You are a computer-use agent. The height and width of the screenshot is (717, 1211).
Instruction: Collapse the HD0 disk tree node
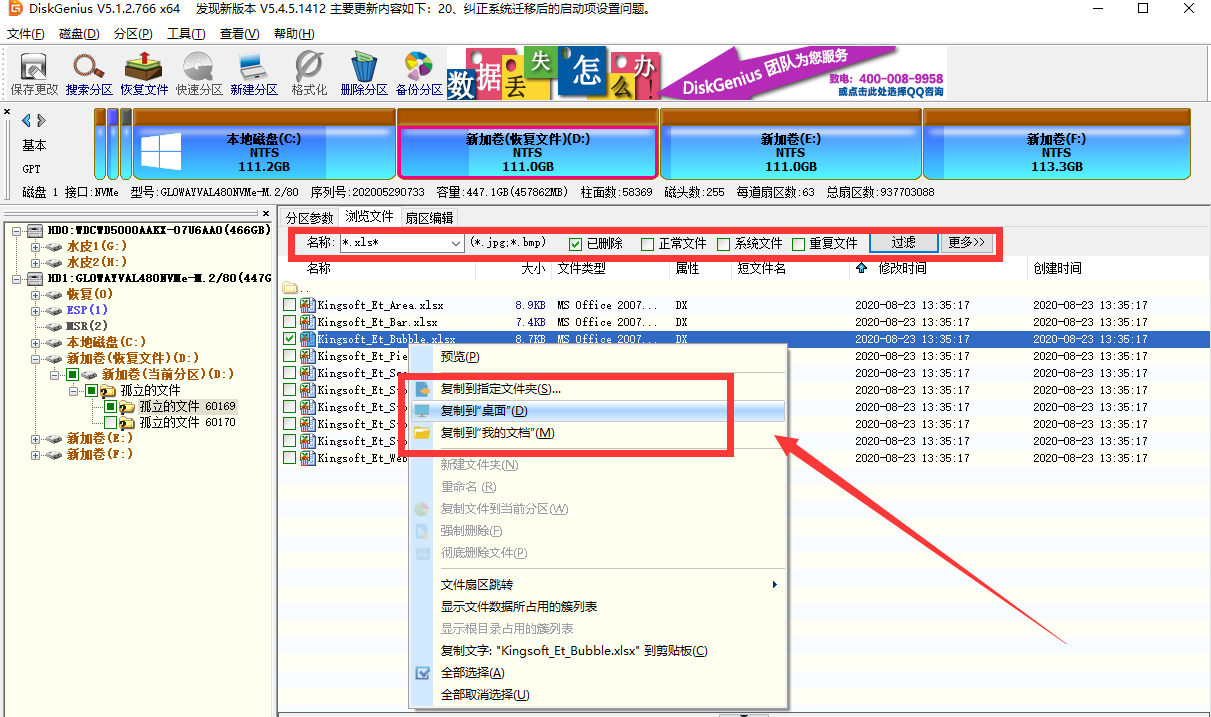pyautogui.click(x=17, y=230)
